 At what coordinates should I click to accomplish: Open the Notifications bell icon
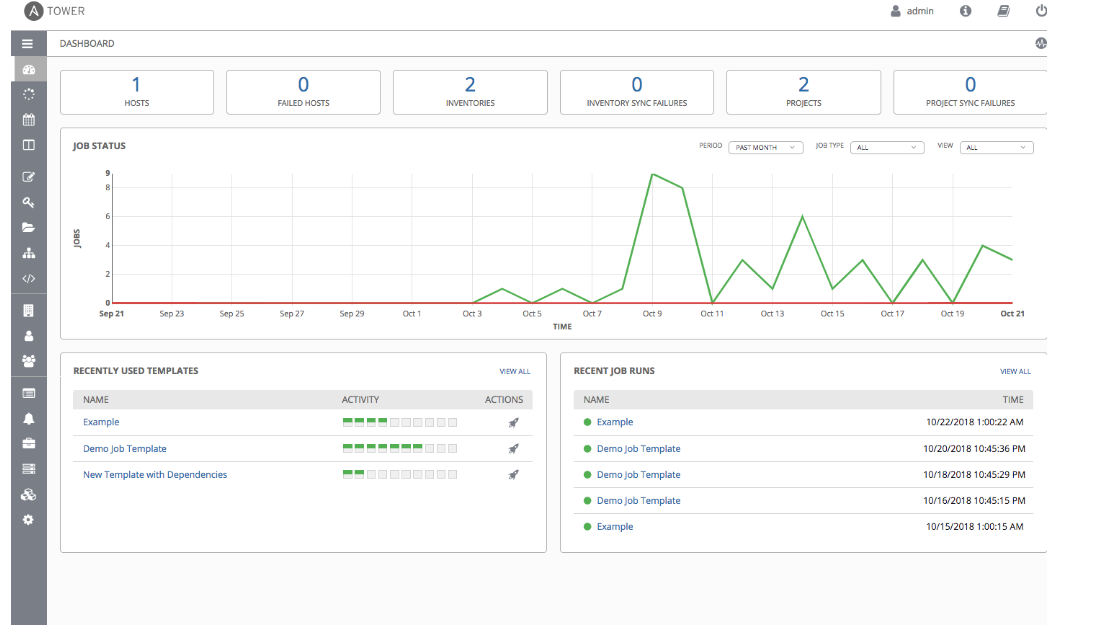point(29,418)
